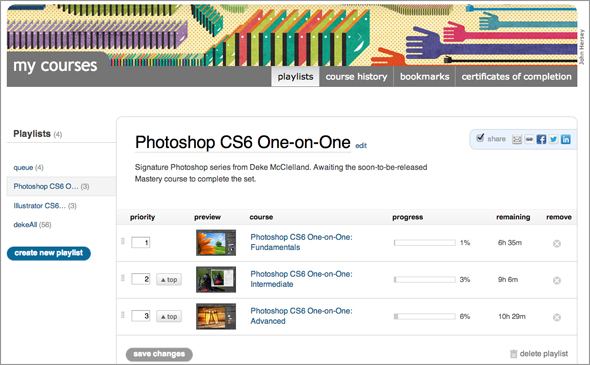This screenshot has width=590, height=365.
Task: Click priority field of Advanced course
Action: tap(141, 316)
